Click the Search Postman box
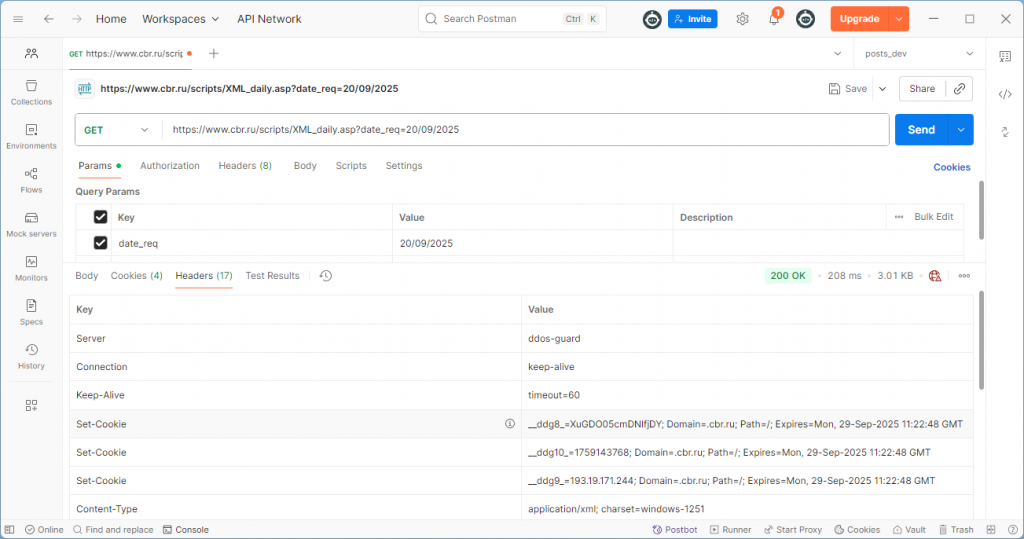 point(512,19)
